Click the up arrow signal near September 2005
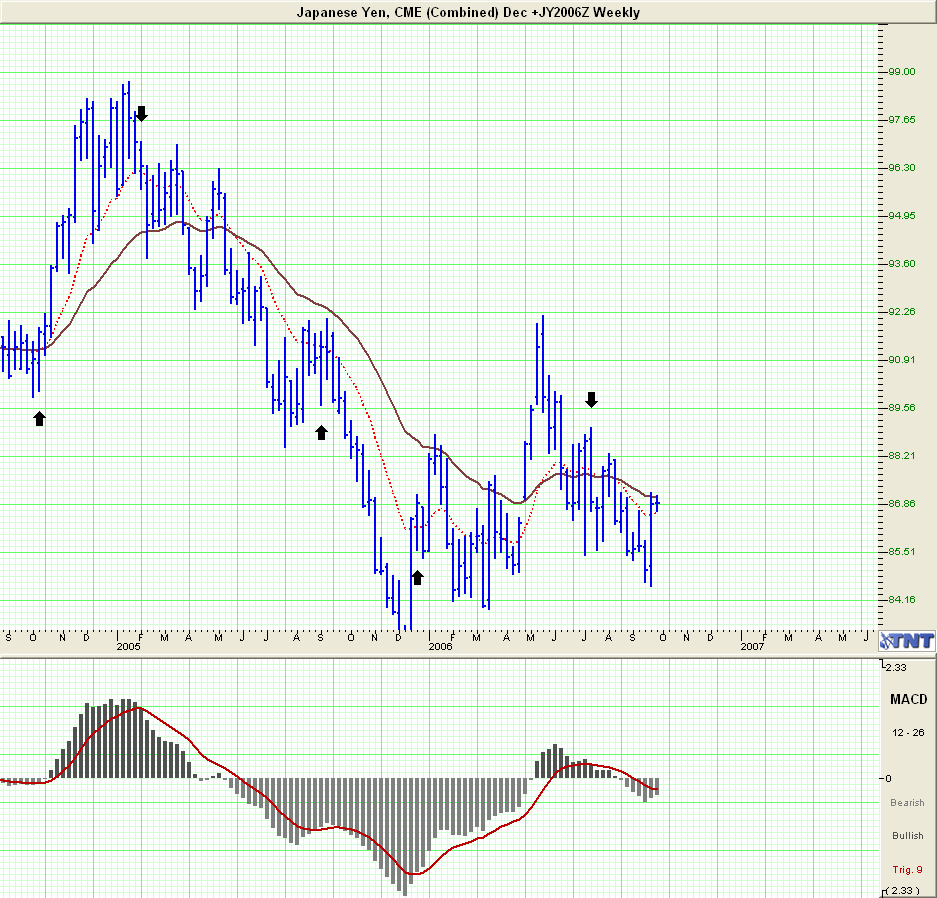Viewport: 937px width, 898px height. coord(321,433)
